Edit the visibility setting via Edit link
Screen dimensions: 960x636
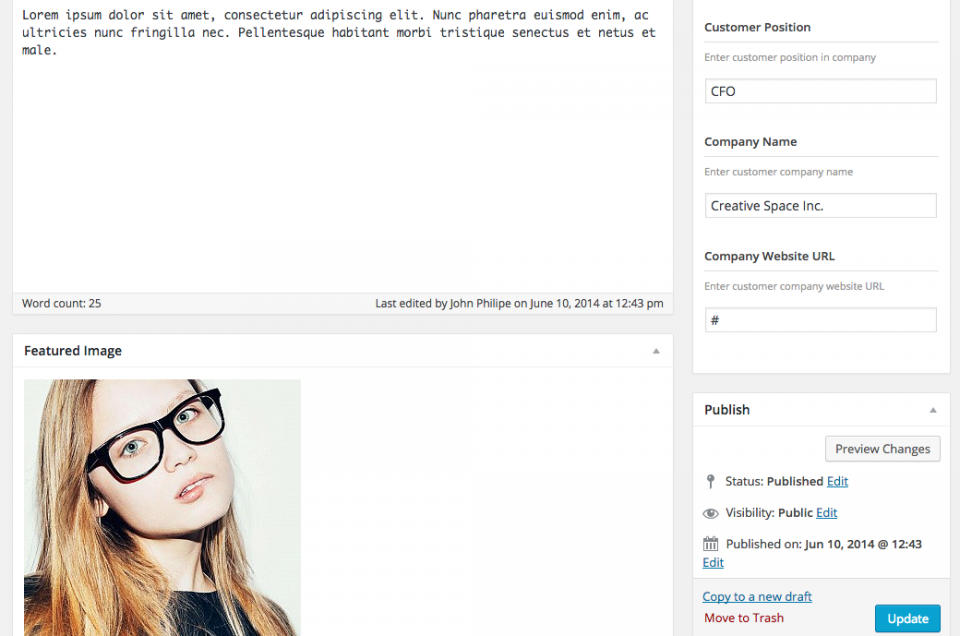pos(827,513)
